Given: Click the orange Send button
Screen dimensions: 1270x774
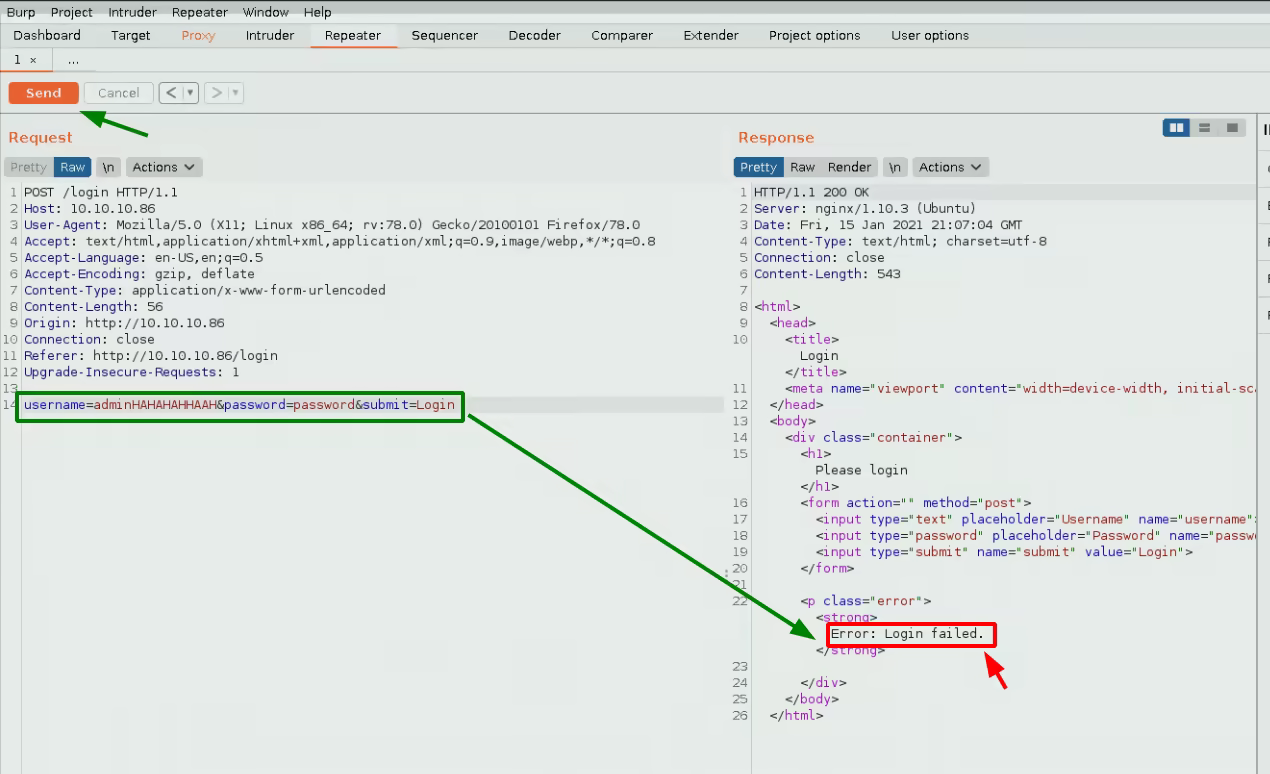Looking at the screenshot, I should [x=44, y=93].
